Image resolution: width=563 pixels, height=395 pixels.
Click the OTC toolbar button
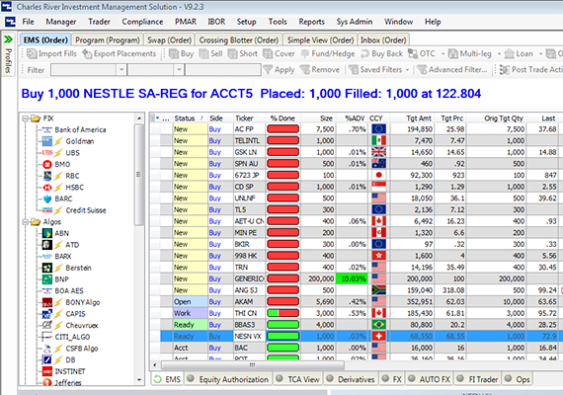(x=422, y=54)
